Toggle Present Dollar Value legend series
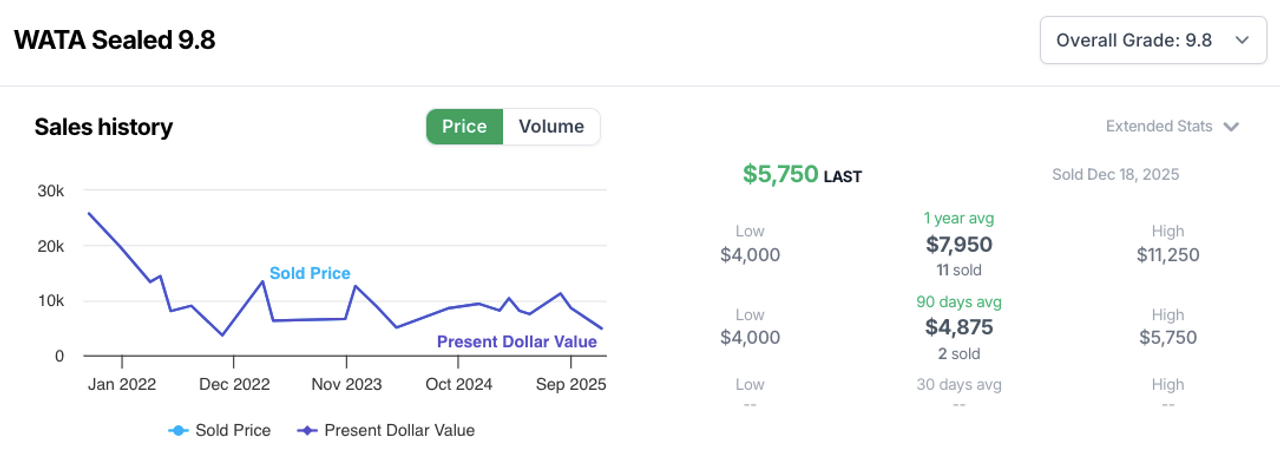 pos(399,430)
